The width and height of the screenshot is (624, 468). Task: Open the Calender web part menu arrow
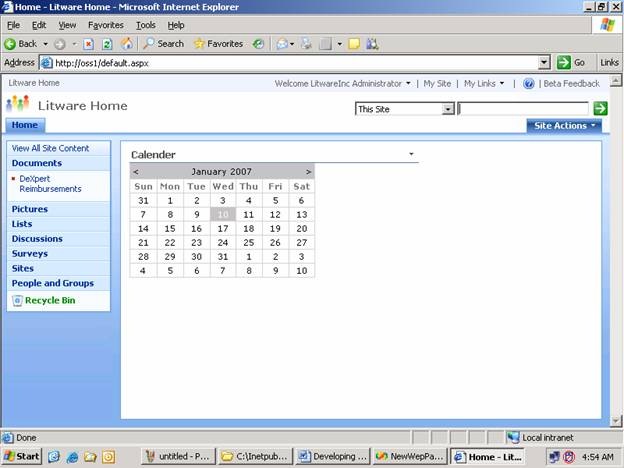click(411, 154)
